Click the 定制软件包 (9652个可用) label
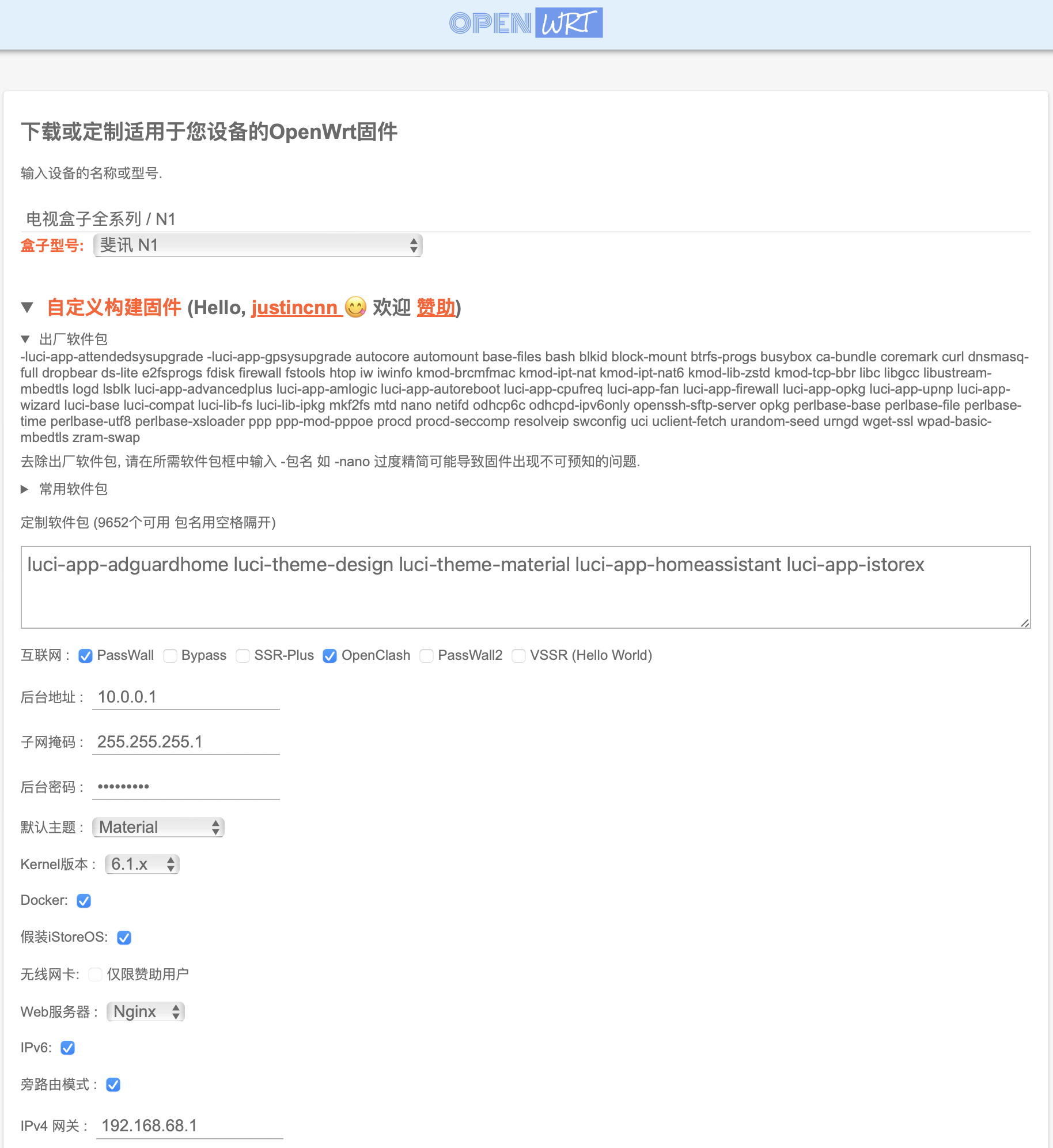The image size is (1053, 1148). click(x=149, y=523)
